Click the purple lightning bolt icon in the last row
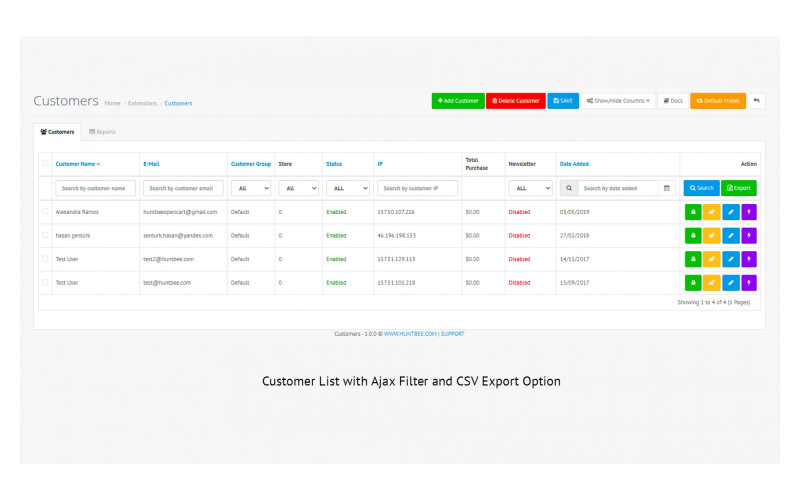Screen dimensions: 800x500 [749, 283]
